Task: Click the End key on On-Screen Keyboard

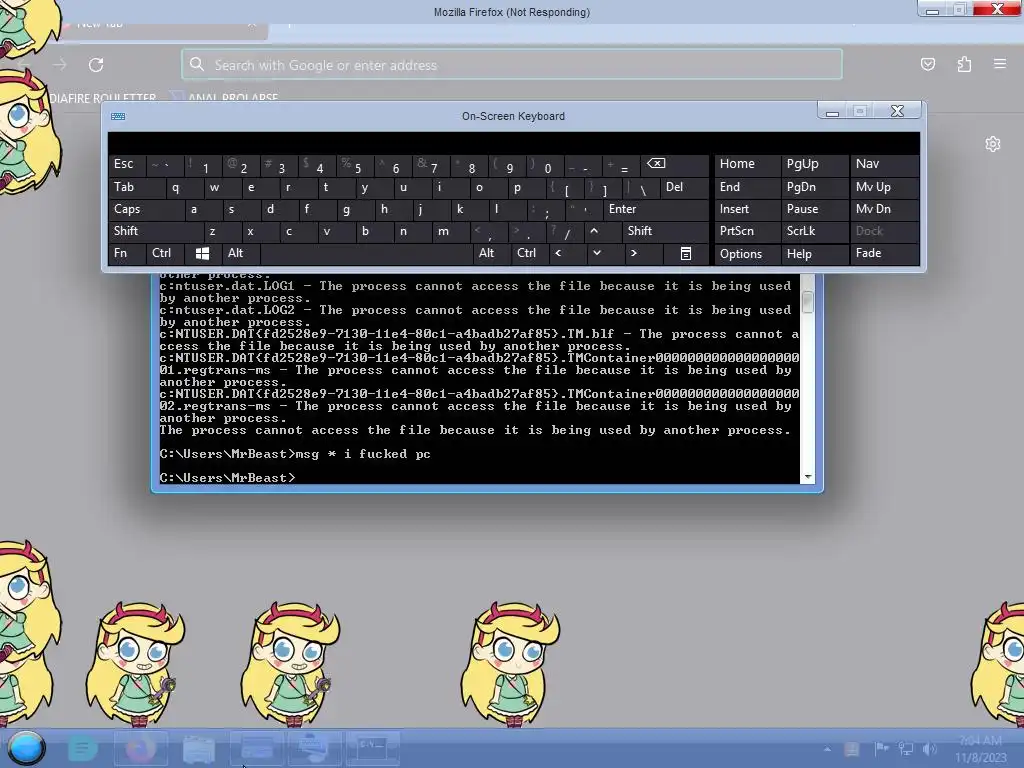Action: click(747, 187)
